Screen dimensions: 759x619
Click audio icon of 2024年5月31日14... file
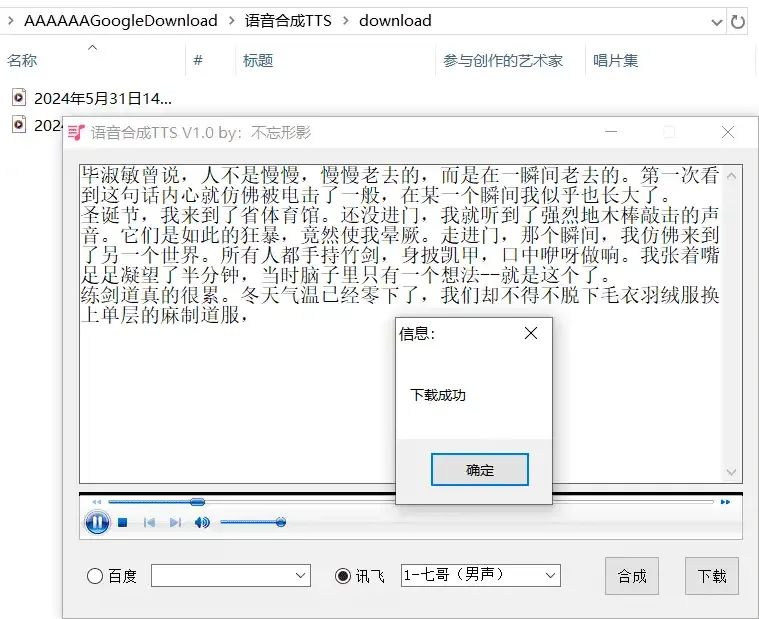point(19,98)
